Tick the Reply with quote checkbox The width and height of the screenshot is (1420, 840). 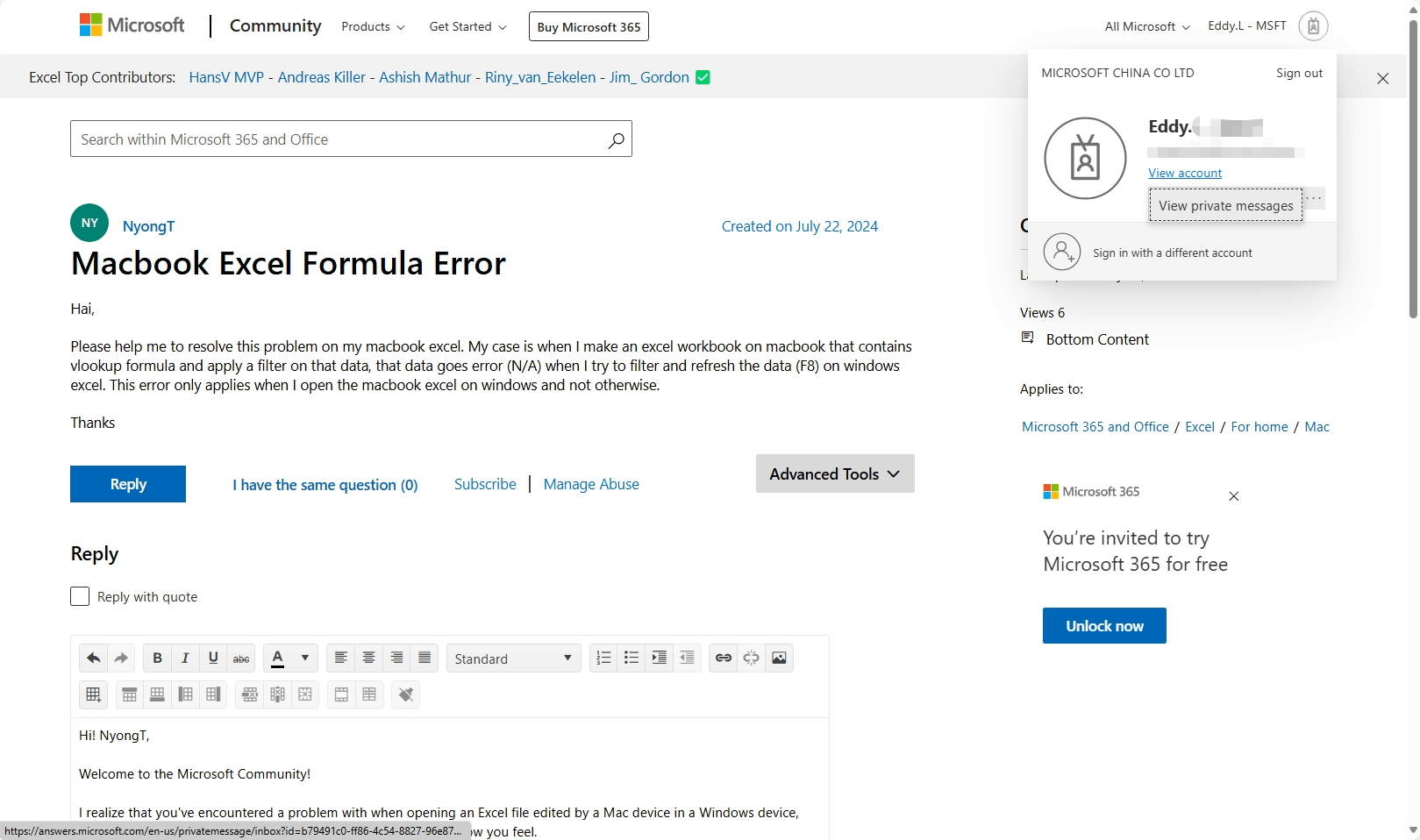(x=80, y=596)
